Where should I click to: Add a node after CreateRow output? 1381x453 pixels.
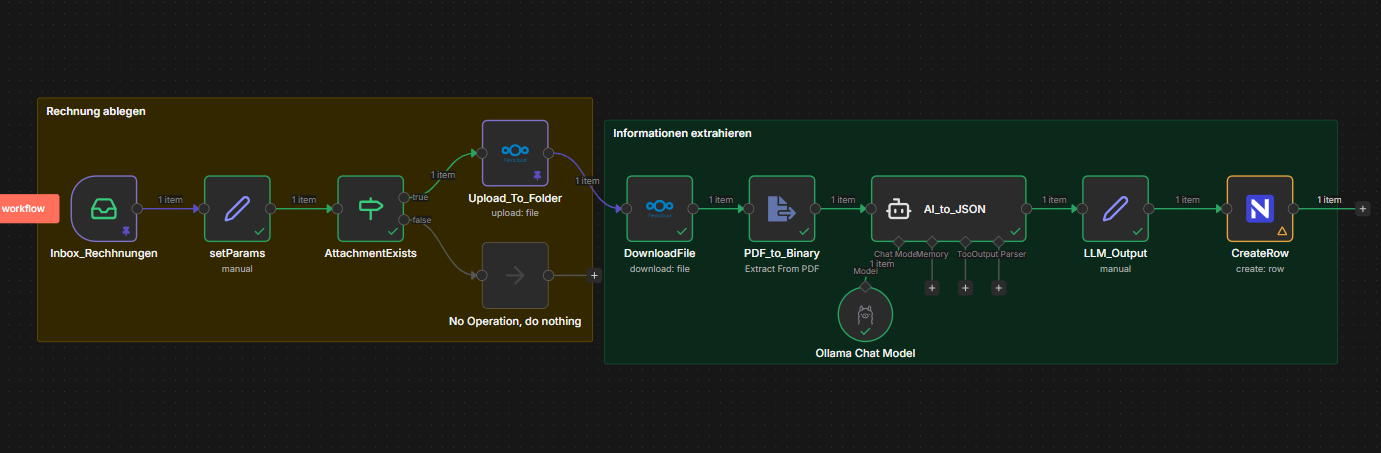click(x=1362, y=208)
